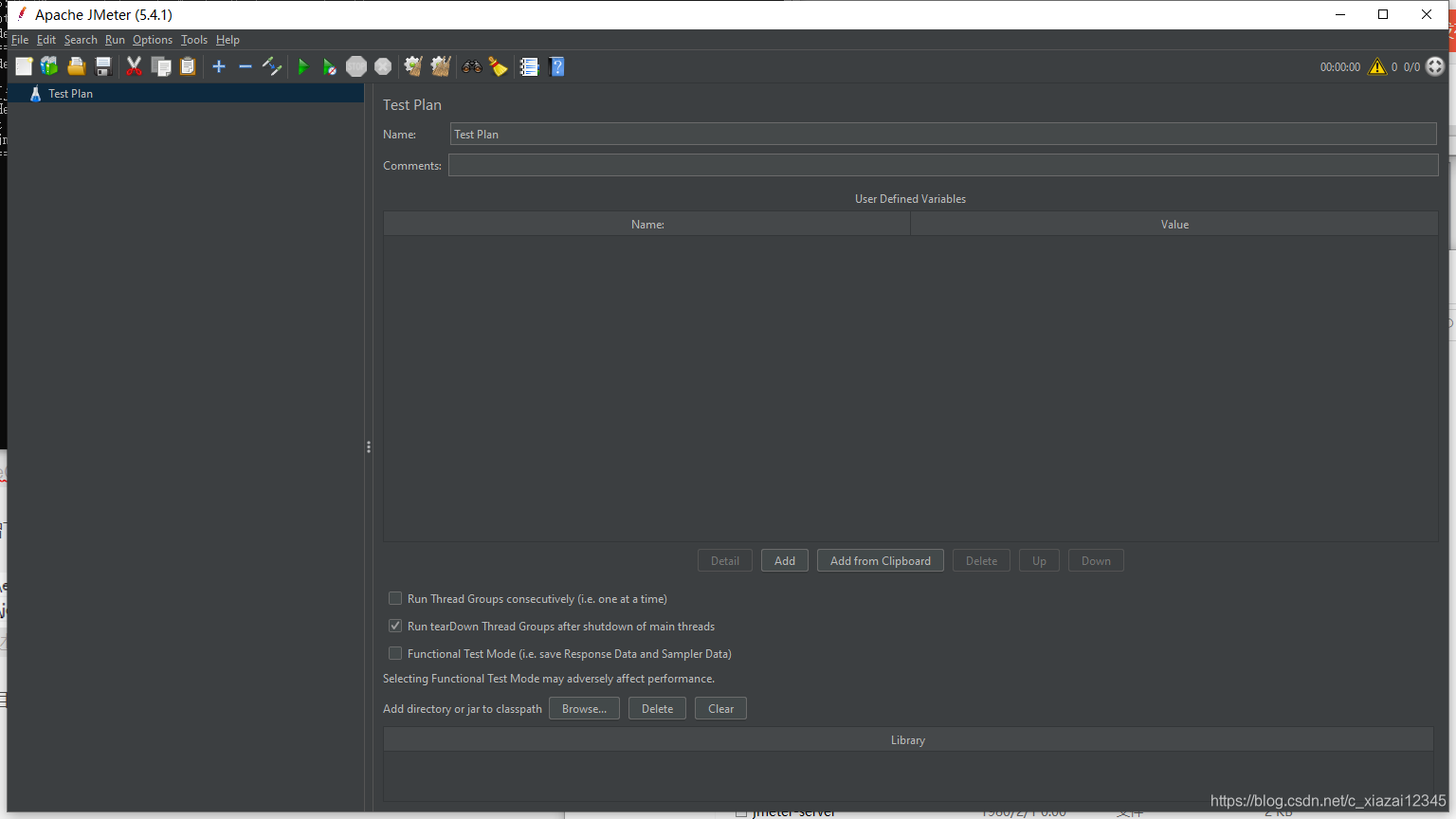1456x819 pixels.
Task: Click the Down button
Action: 1096,560
